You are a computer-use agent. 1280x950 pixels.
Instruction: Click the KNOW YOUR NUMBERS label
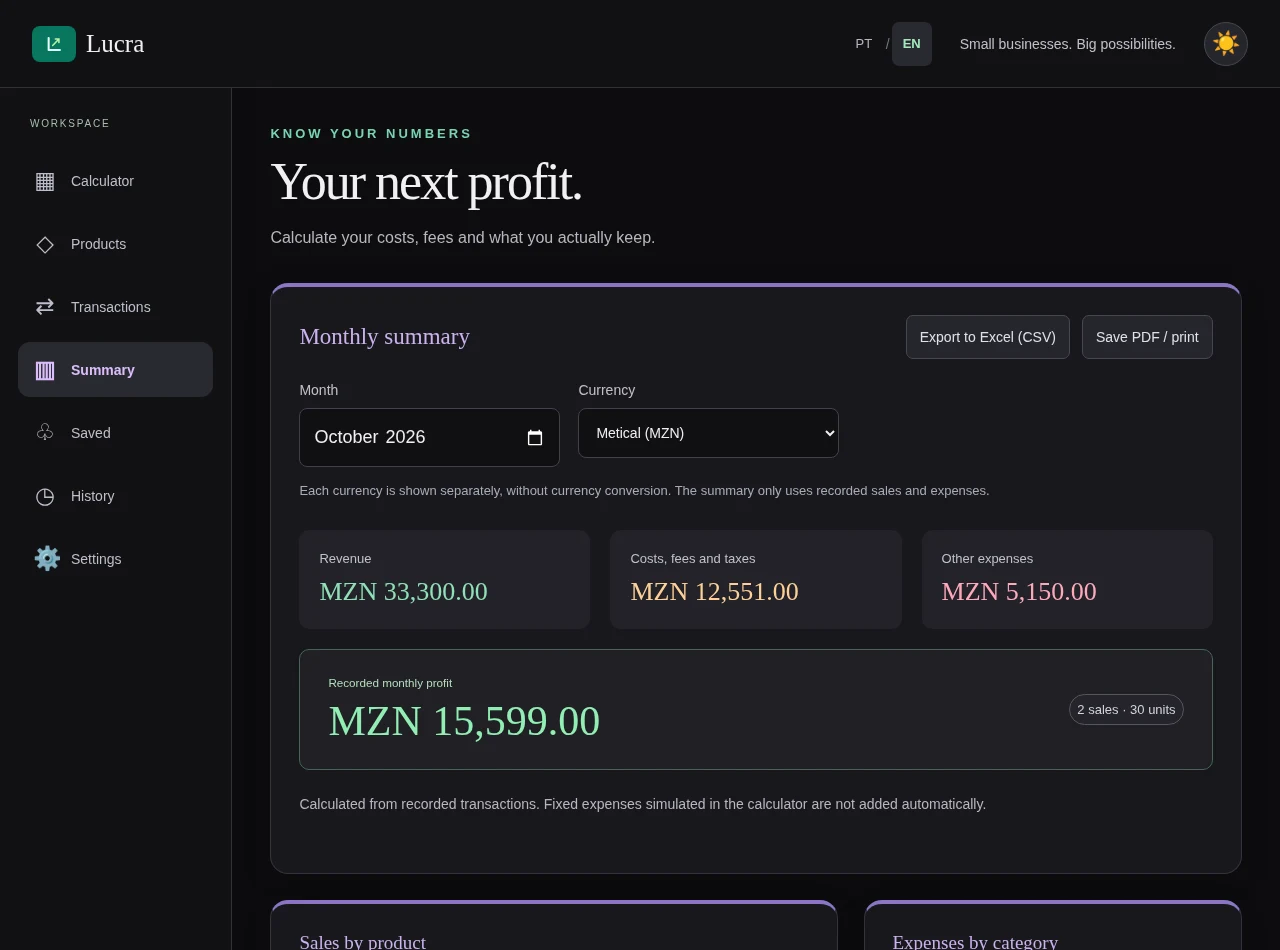(371, 134)
